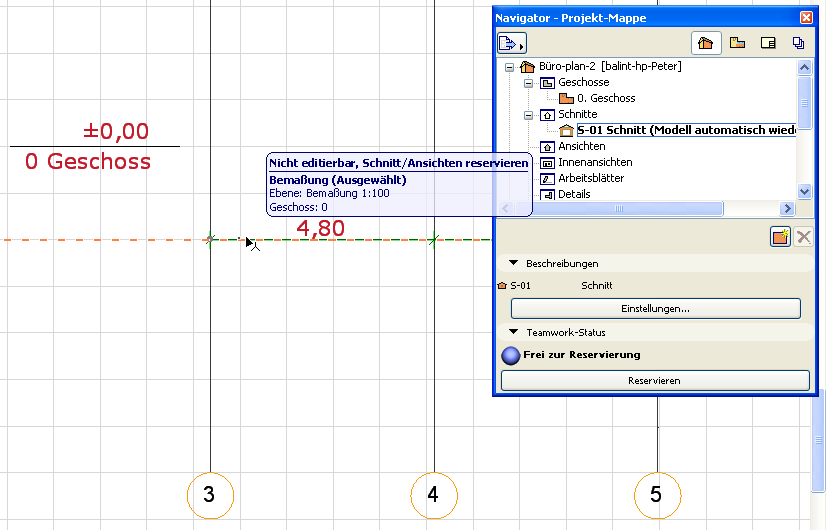This screenshot has height=530, width=826.
Task: Click the 0. Geschoss story icon
Action: tap(566, 99)
